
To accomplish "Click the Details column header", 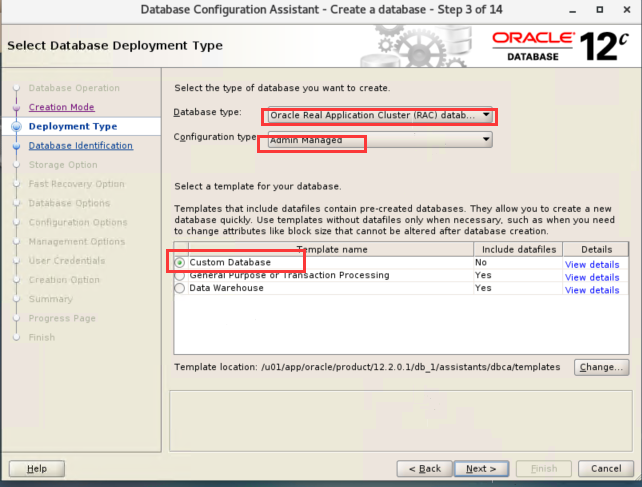I will [x=596, y=249].
